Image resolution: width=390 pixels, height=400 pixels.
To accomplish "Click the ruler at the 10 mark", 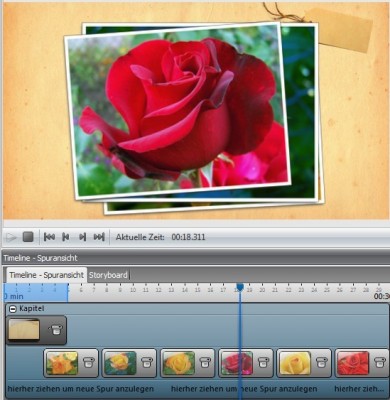I will pos(133,289).
